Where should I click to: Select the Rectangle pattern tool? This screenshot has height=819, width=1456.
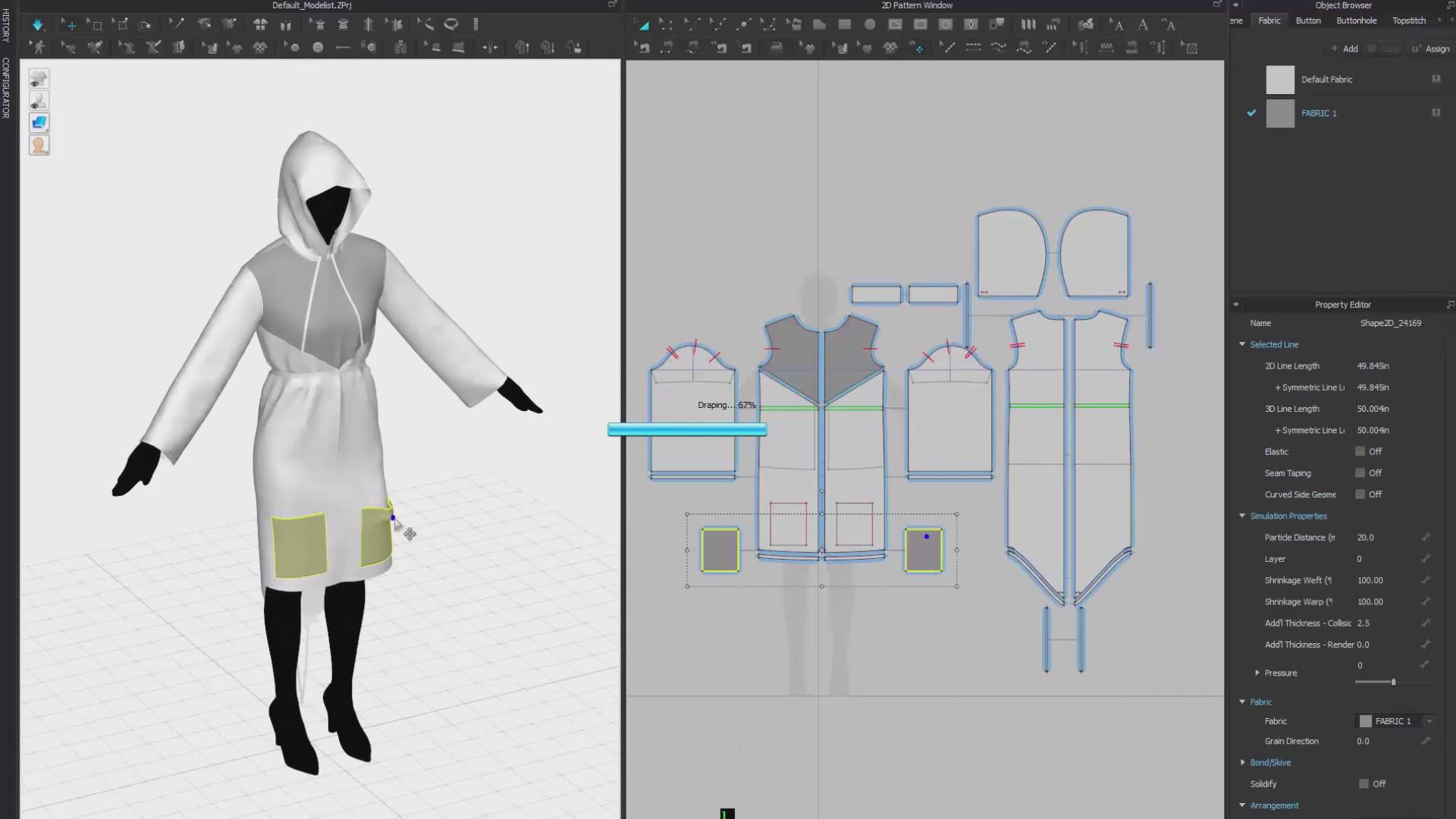click(844, 24)
